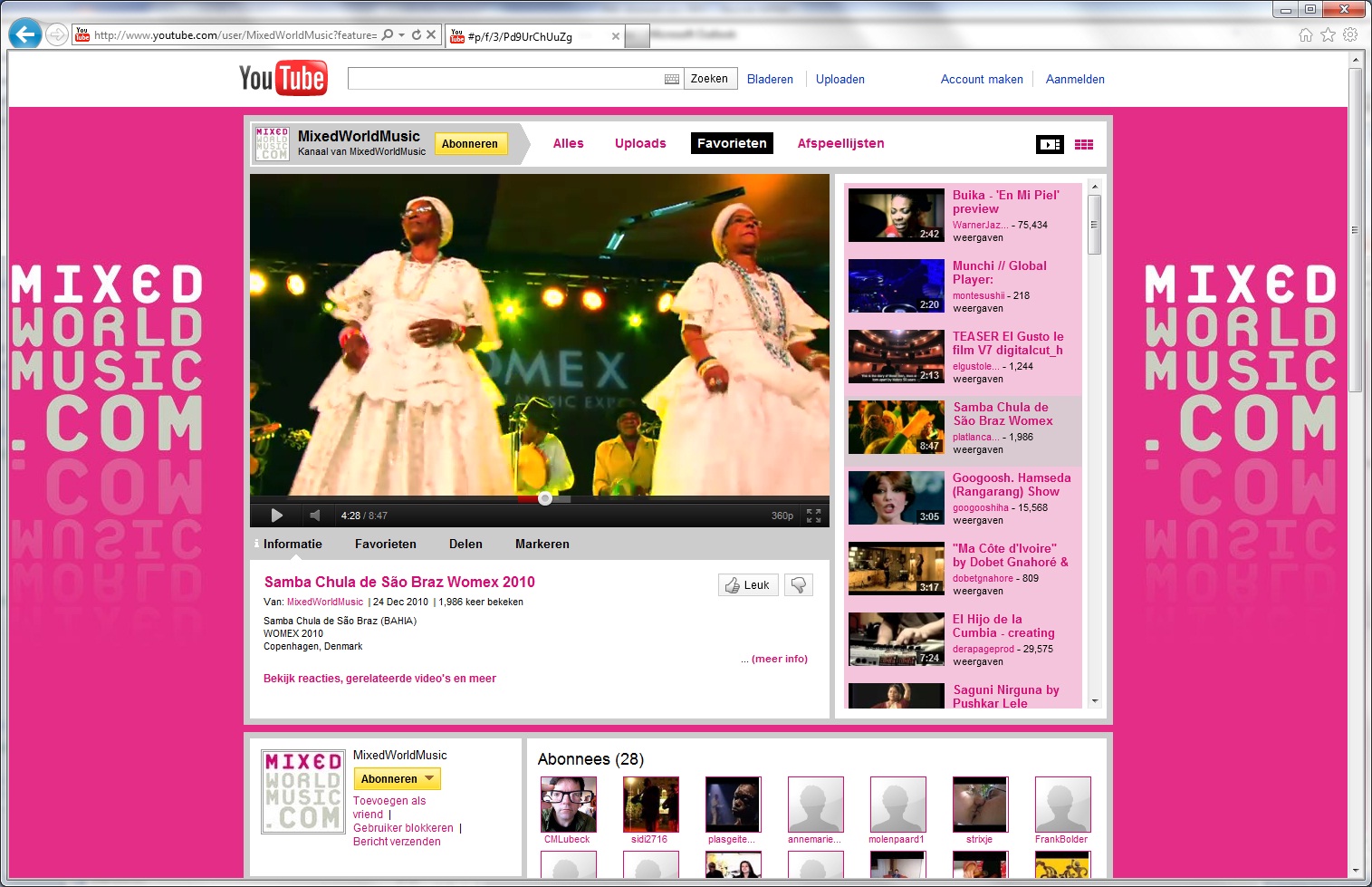
Task: Open browser tools gear icon
Action: pyautogui.click(x=1350, y=34)
